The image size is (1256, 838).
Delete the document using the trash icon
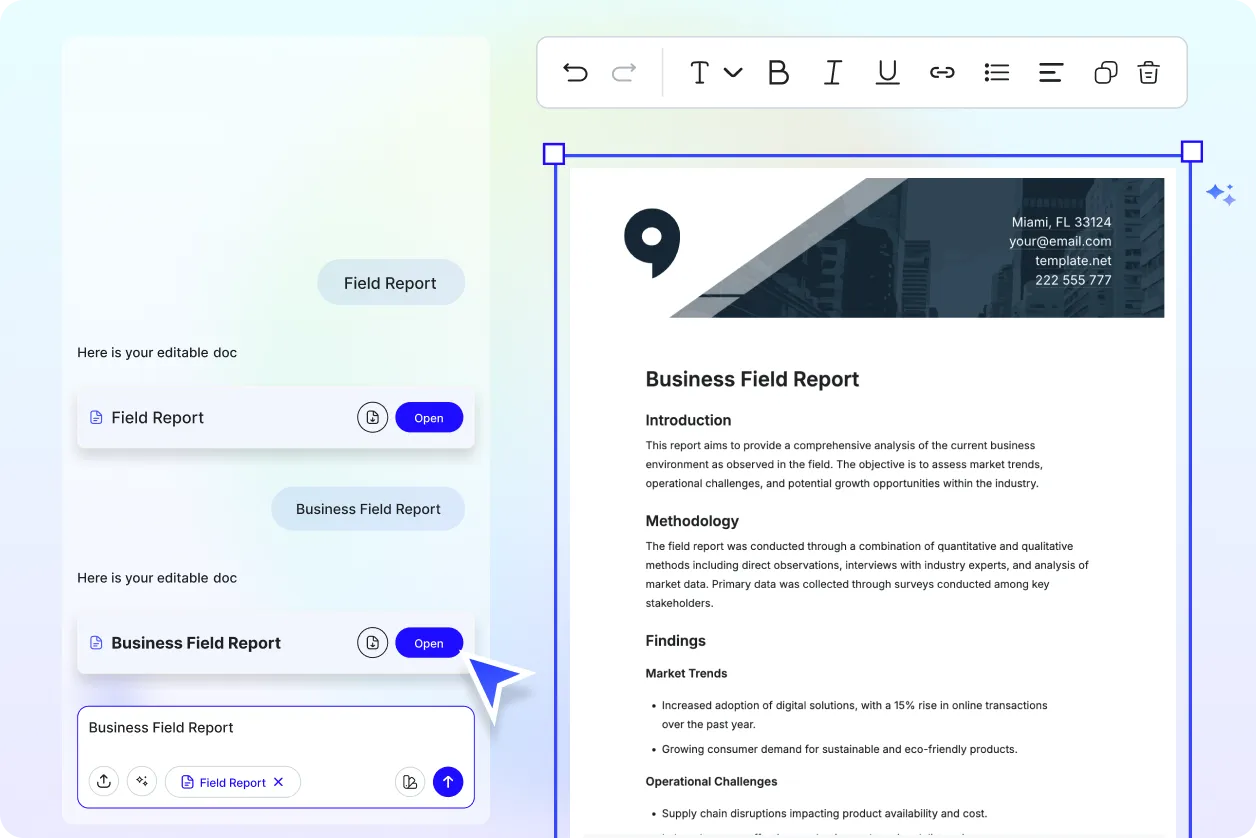[1148, 72]
